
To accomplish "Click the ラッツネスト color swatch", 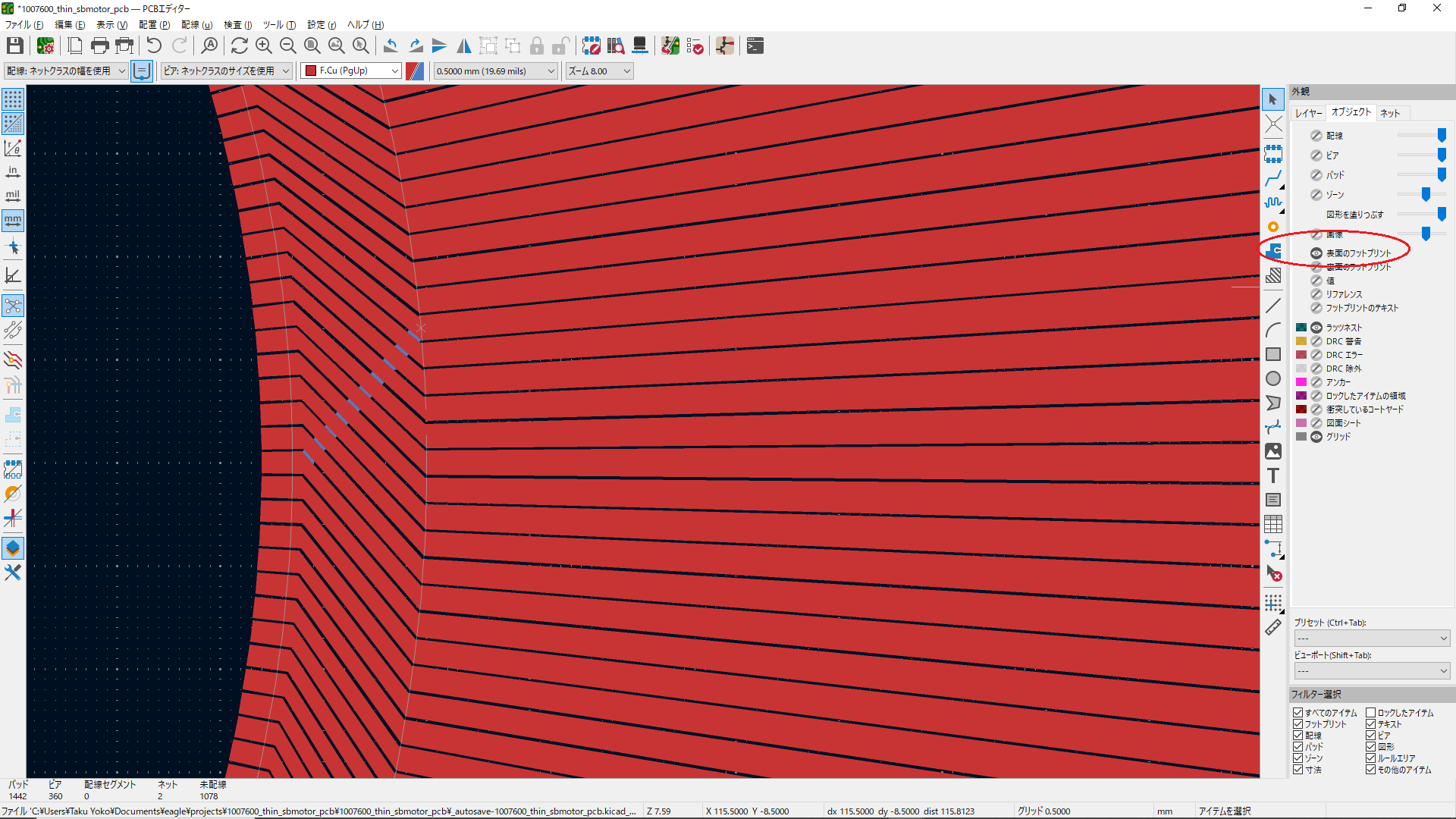I will [x=1301, y=328].
